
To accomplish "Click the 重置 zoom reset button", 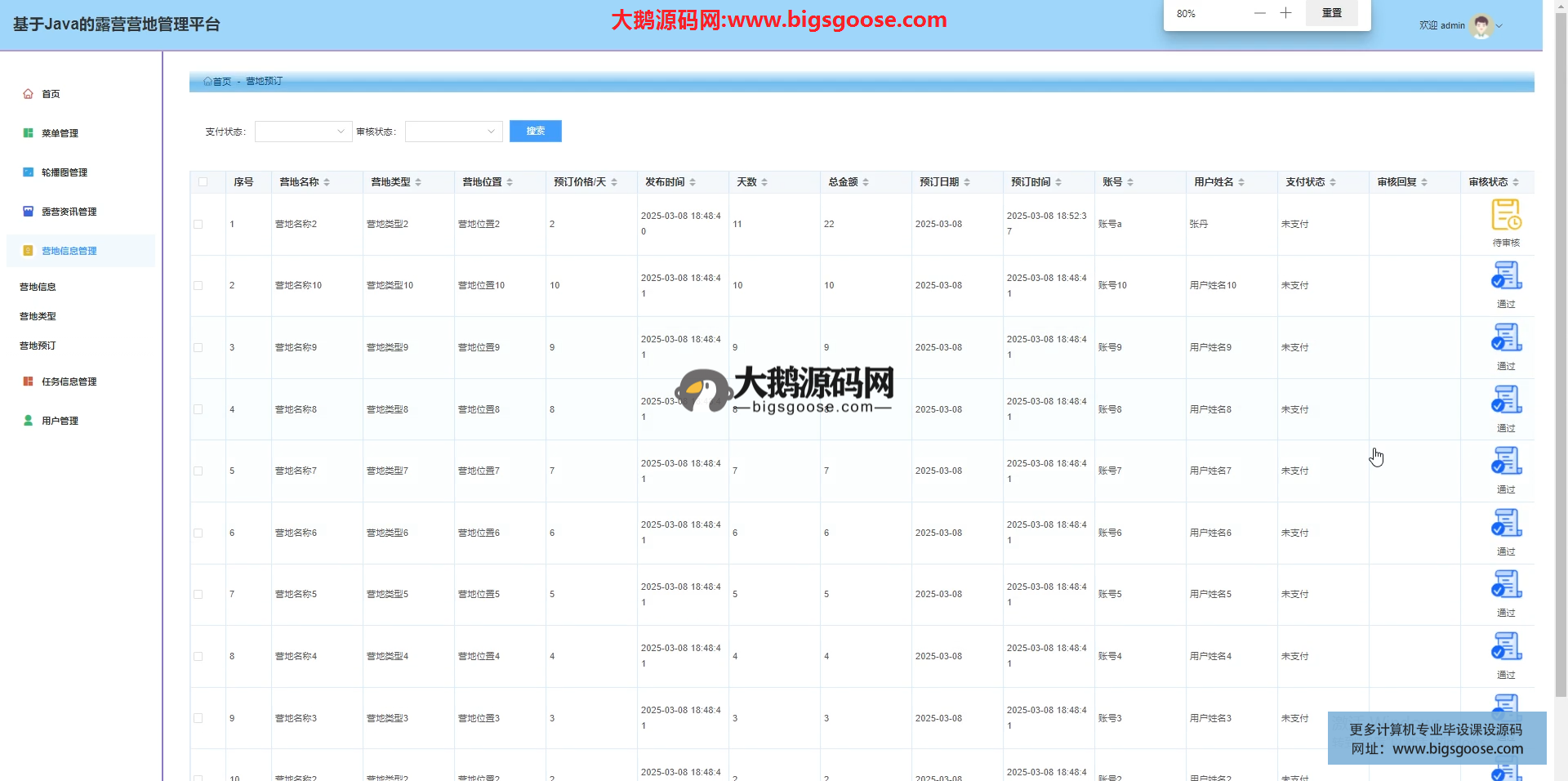I will [1331, 13].
